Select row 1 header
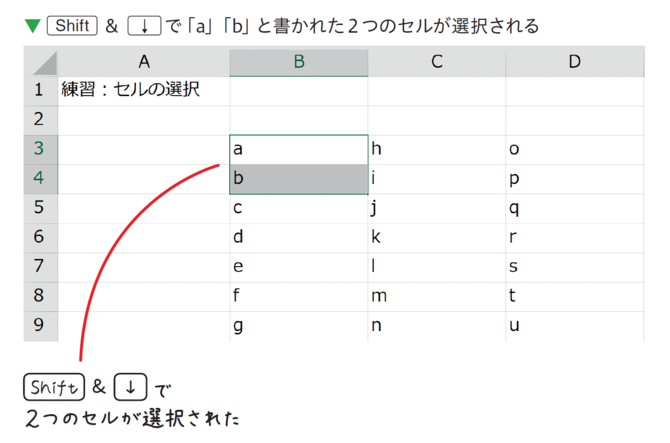670x443 pixels. [x=41, y=91]
